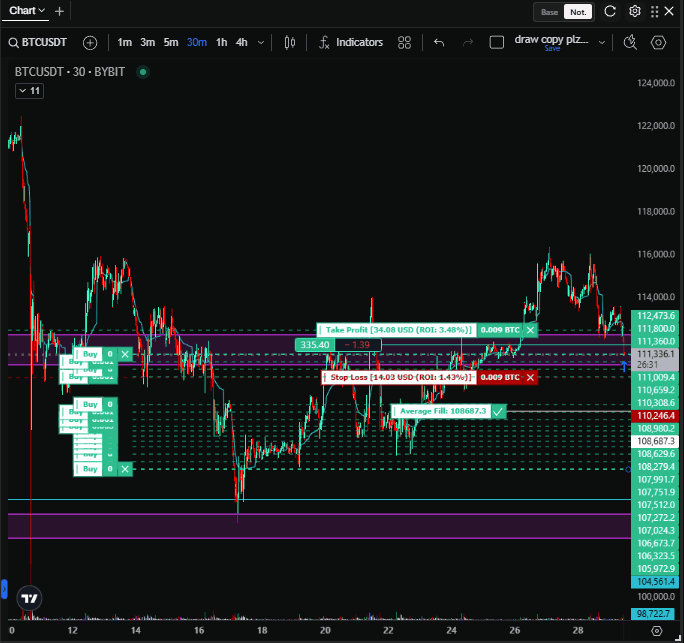The height and width of the screenshot is (643, 684).
Task: Click the undo arrow in toolbar
Action: pyautogui.click(x=439, y=43)
